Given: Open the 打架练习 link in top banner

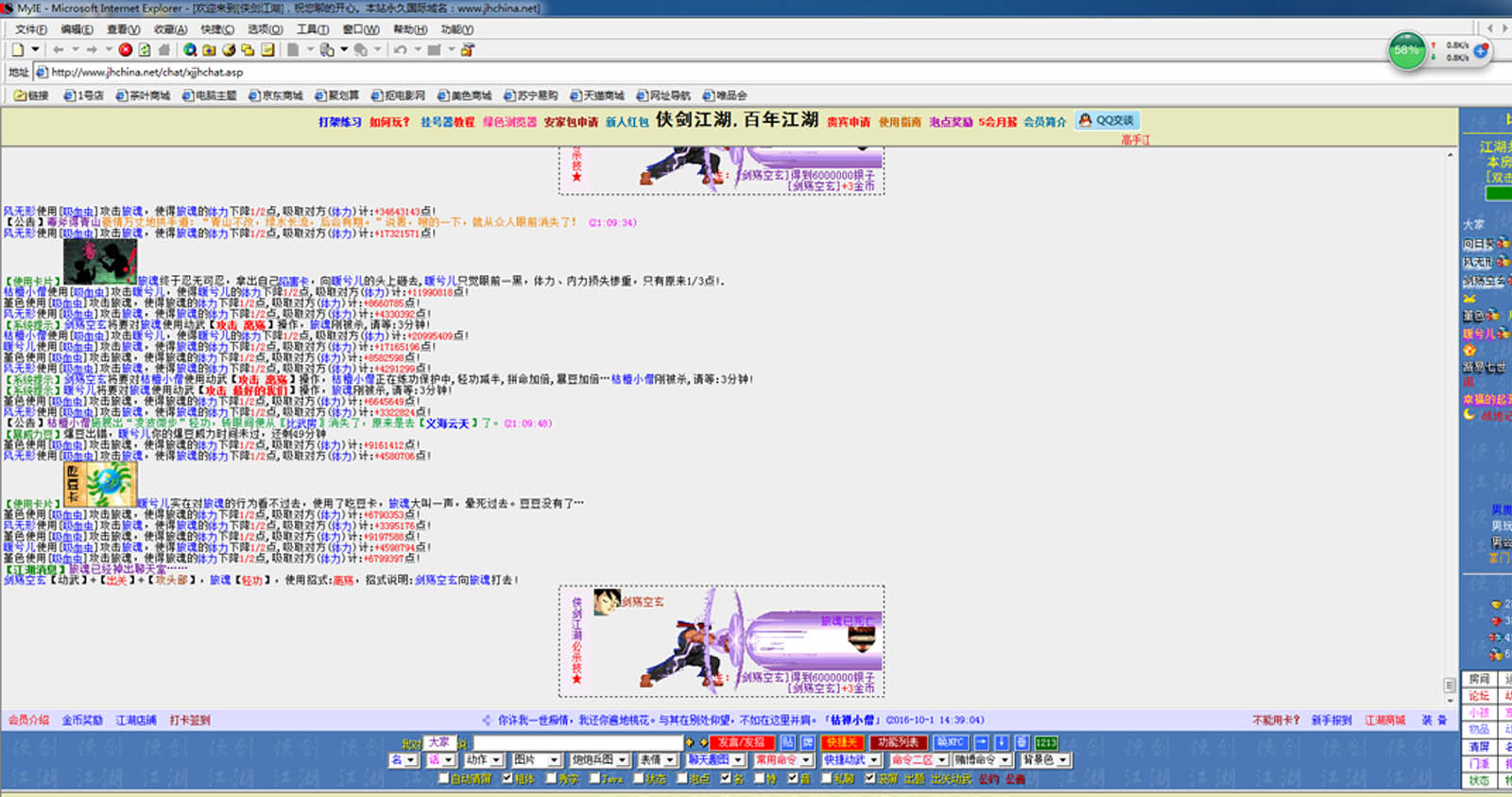Looking at the screenshot, I should pos(340,122).
